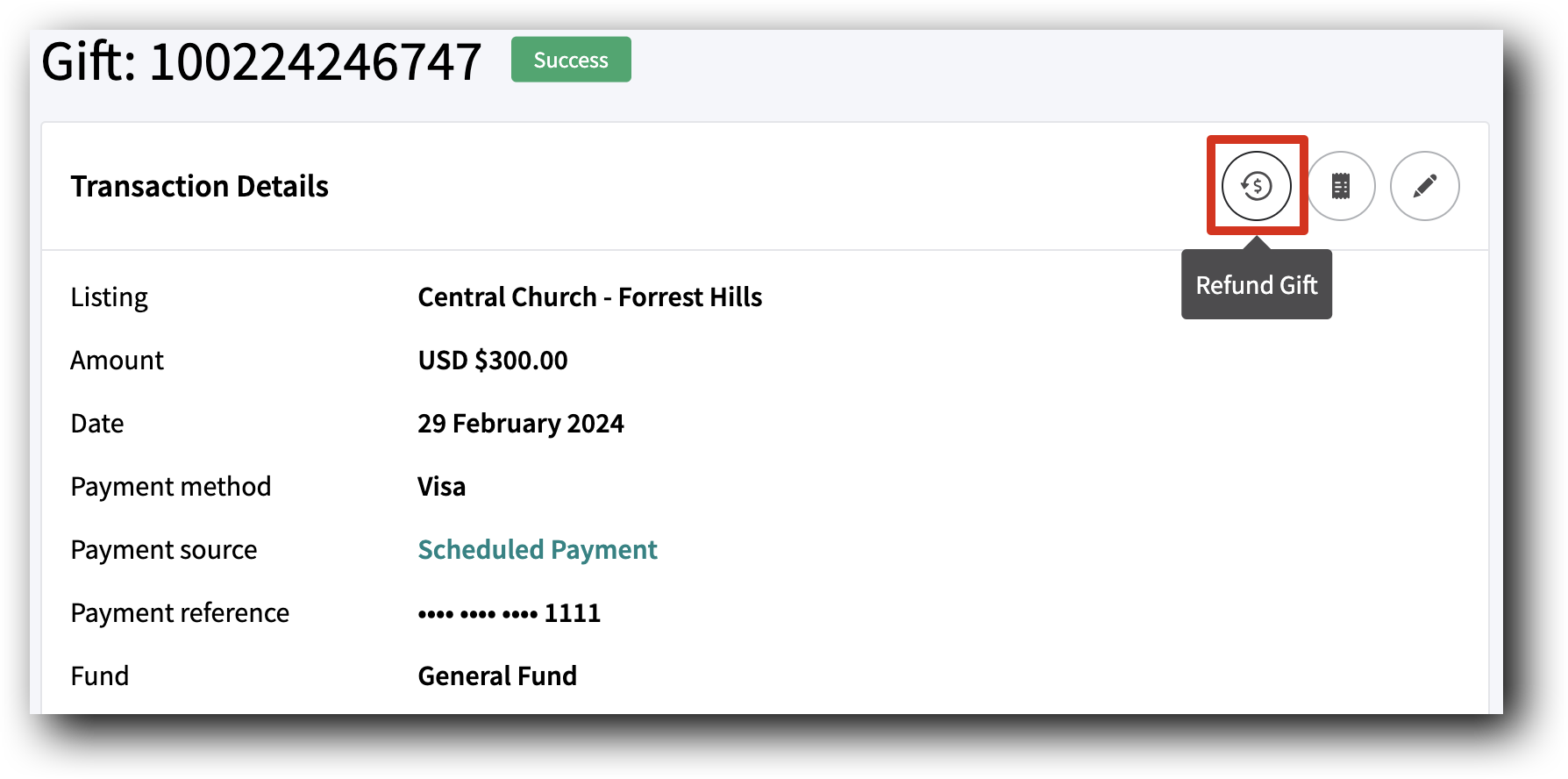Select the Payment source row label
The image size is (1568, 779).
tap(164, 549)
